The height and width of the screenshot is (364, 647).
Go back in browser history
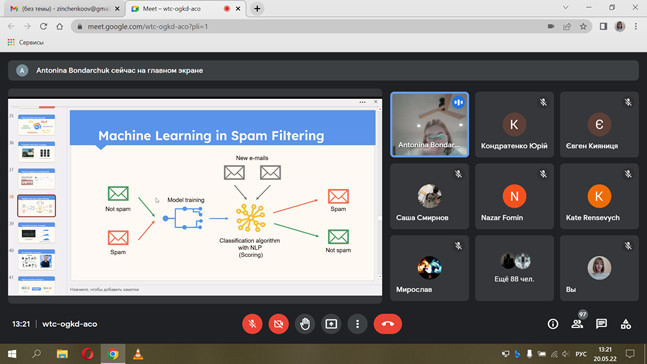11,26
